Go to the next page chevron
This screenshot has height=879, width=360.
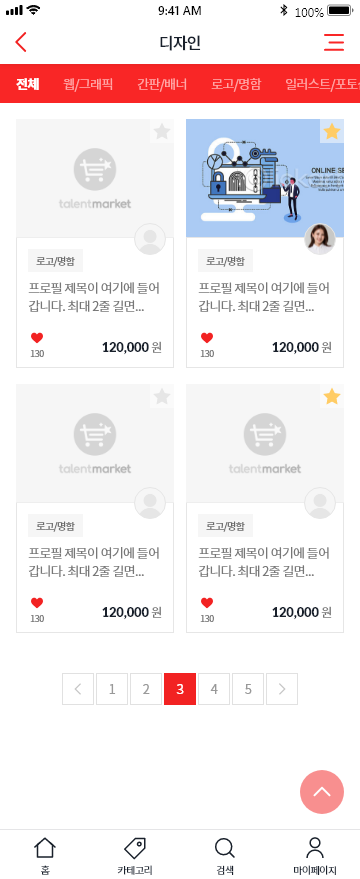tap(282, 689)
